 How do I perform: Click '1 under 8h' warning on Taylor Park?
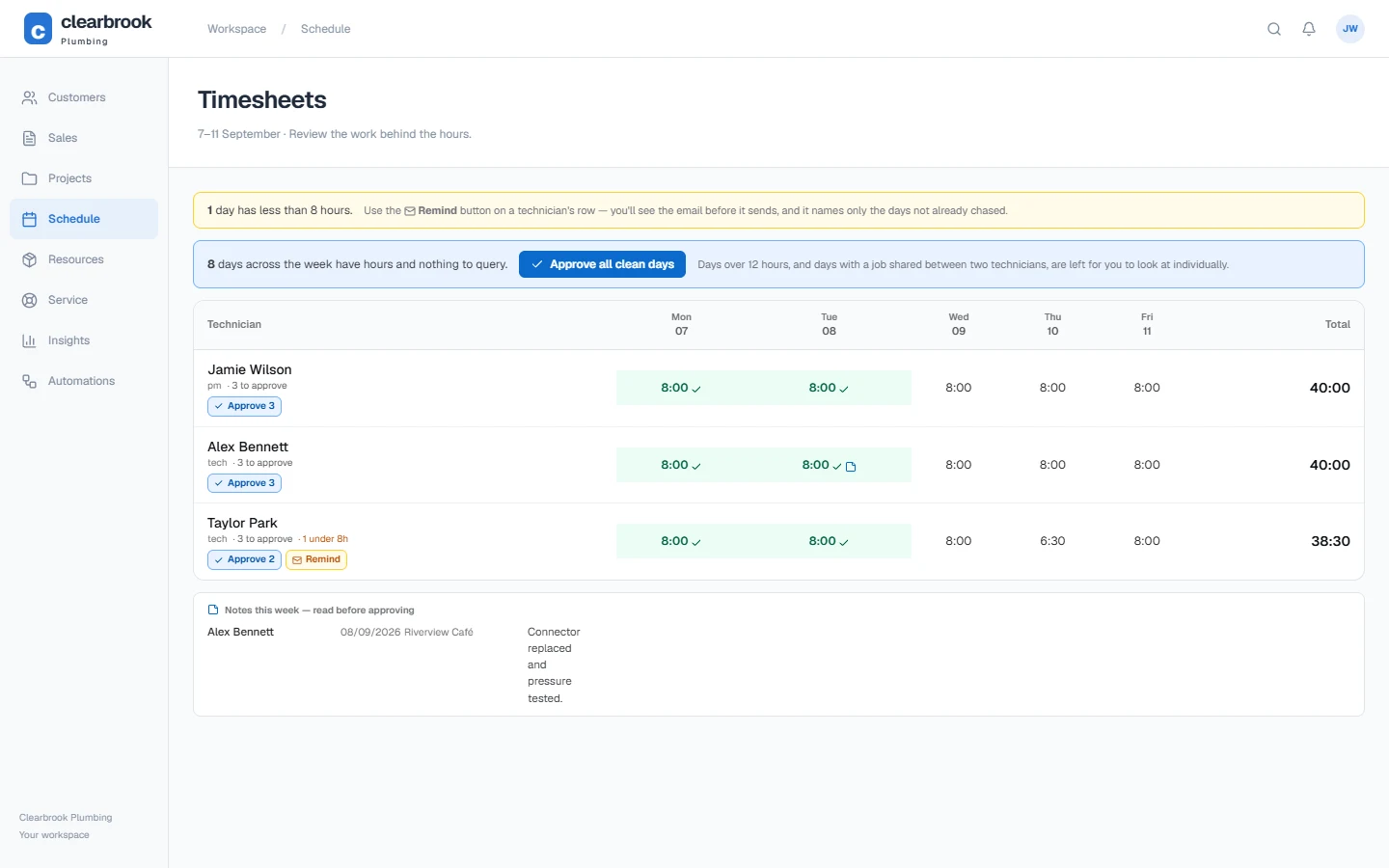coord(325,539)
